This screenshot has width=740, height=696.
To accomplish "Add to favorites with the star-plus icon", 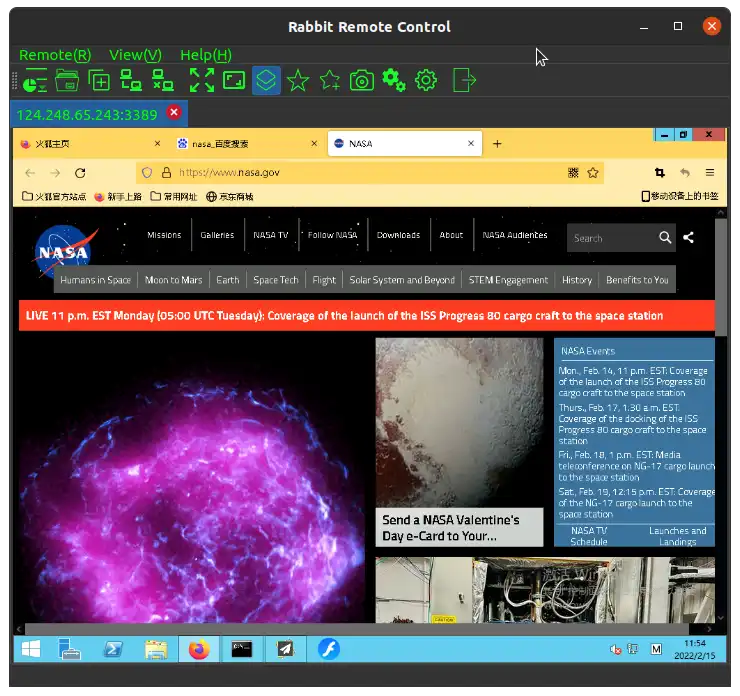I will point(330,80).
